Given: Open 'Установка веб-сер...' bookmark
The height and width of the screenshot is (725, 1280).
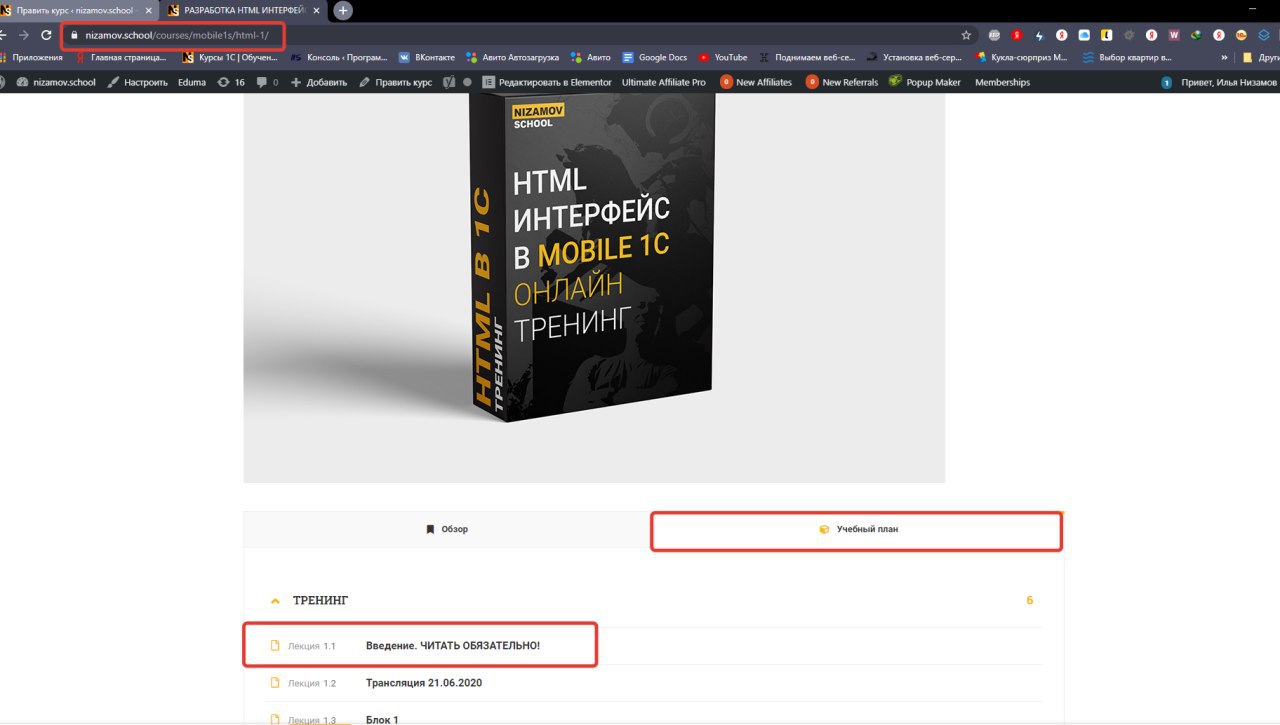Looking at the screenshot, I should (x=915, y=57).
